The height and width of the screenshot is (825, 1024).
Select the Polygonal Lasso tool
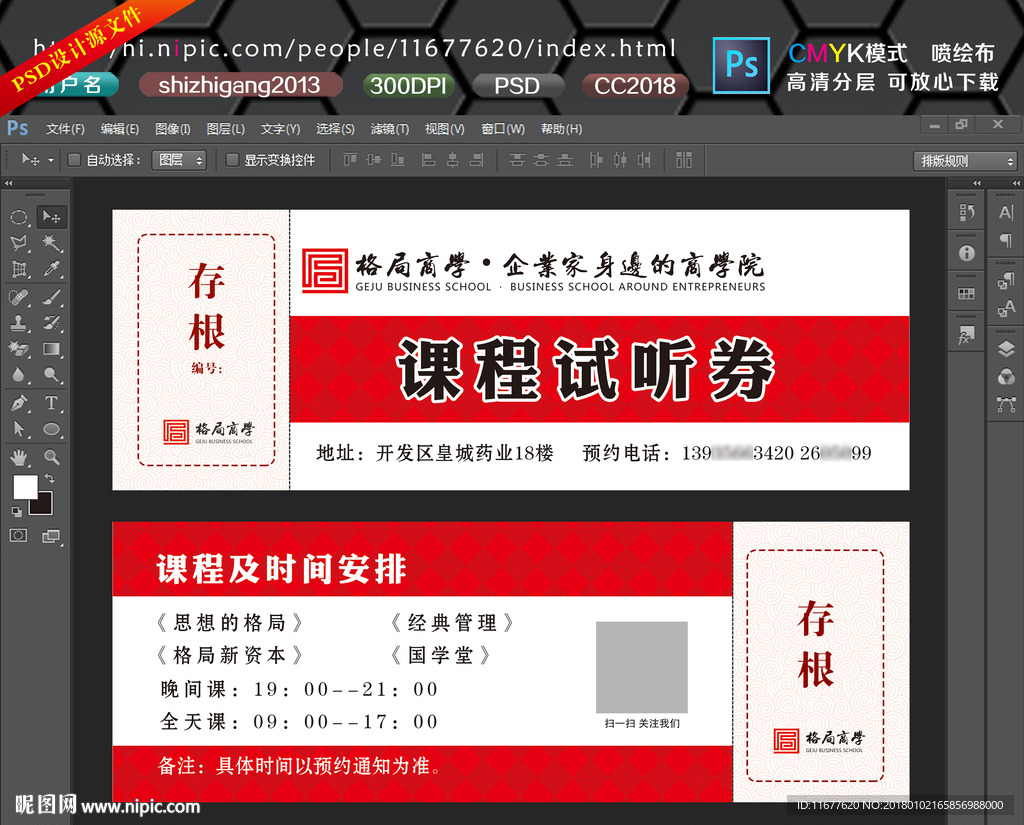tap(19, 243)
